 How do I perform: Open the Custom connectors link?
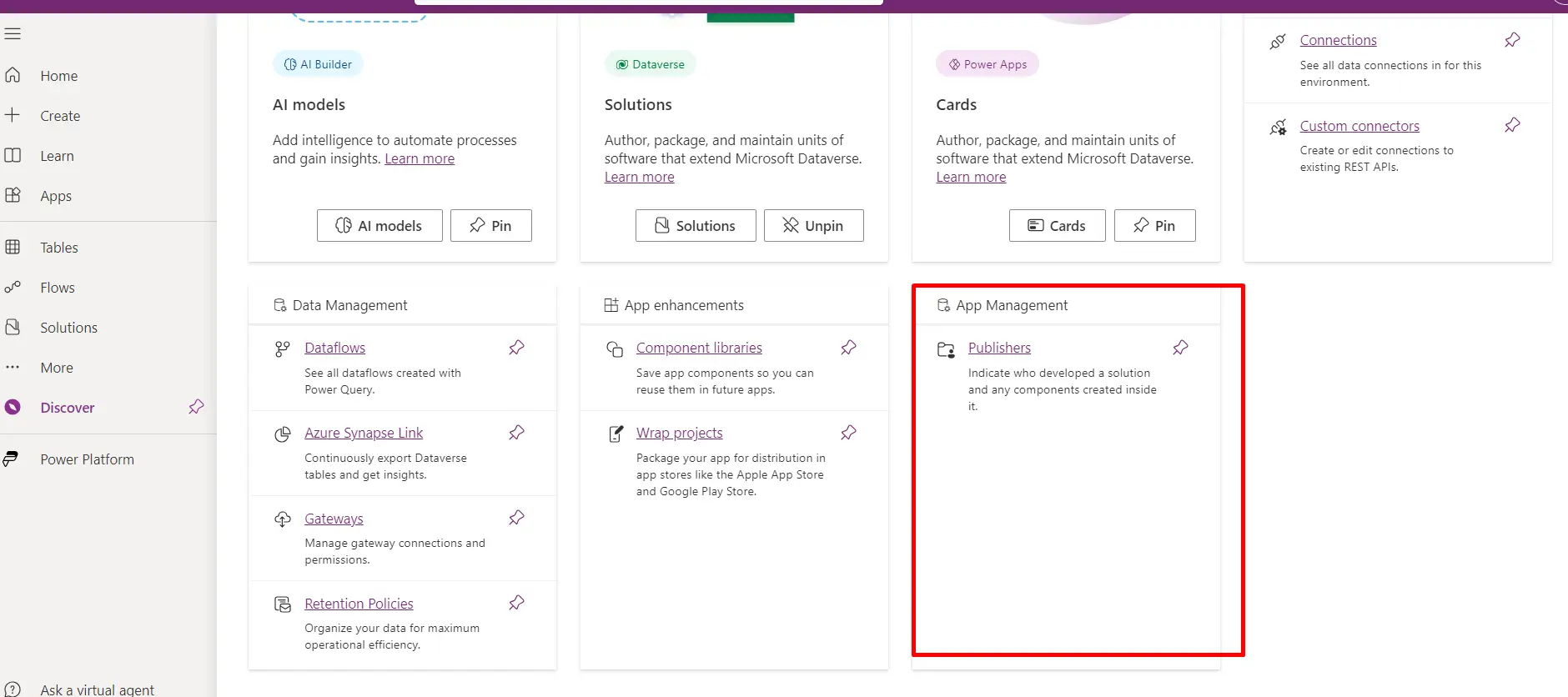tap(1359, 126)
